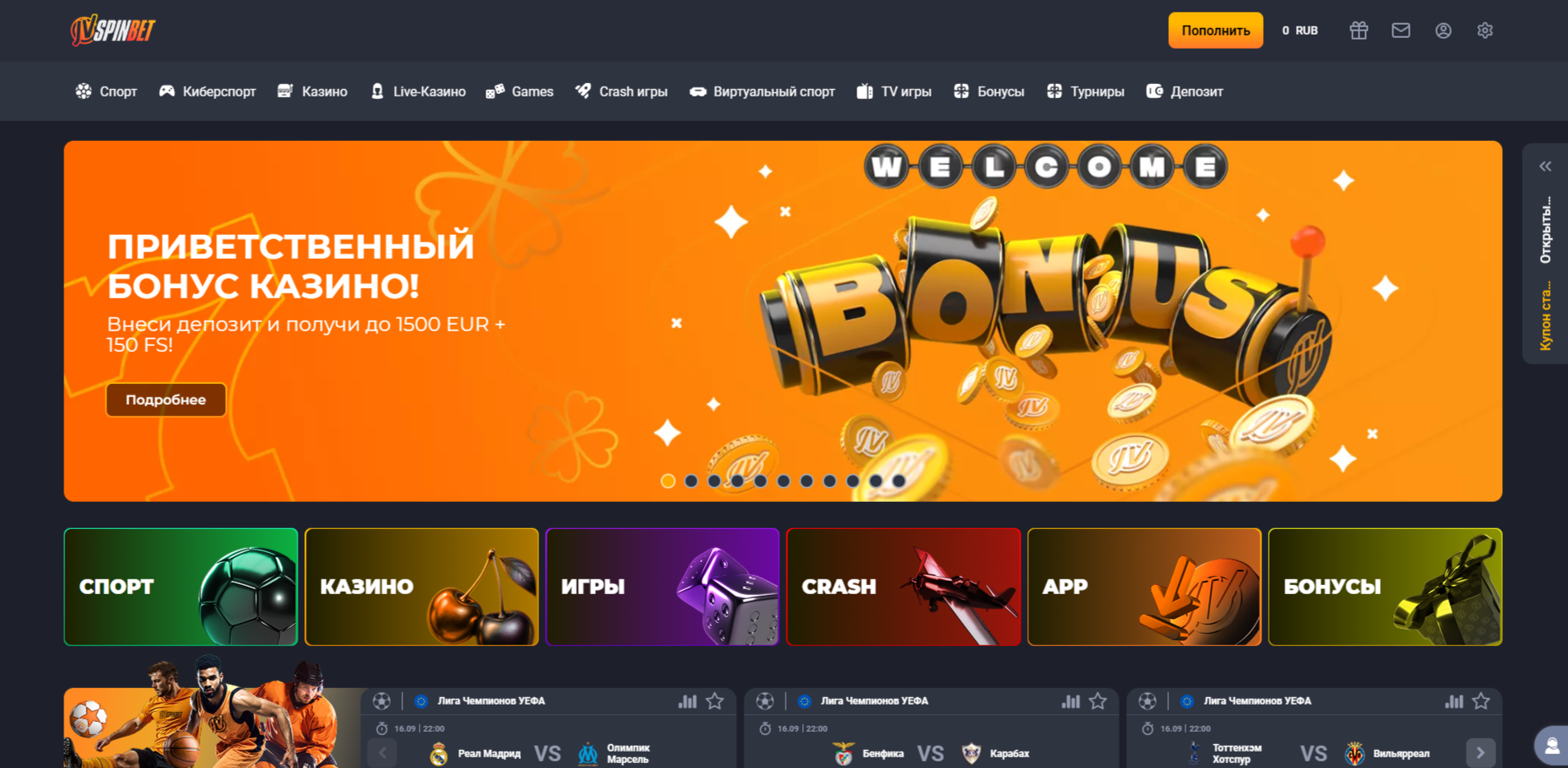Go to Crash игры in navigation

click(x=622, y=91)
